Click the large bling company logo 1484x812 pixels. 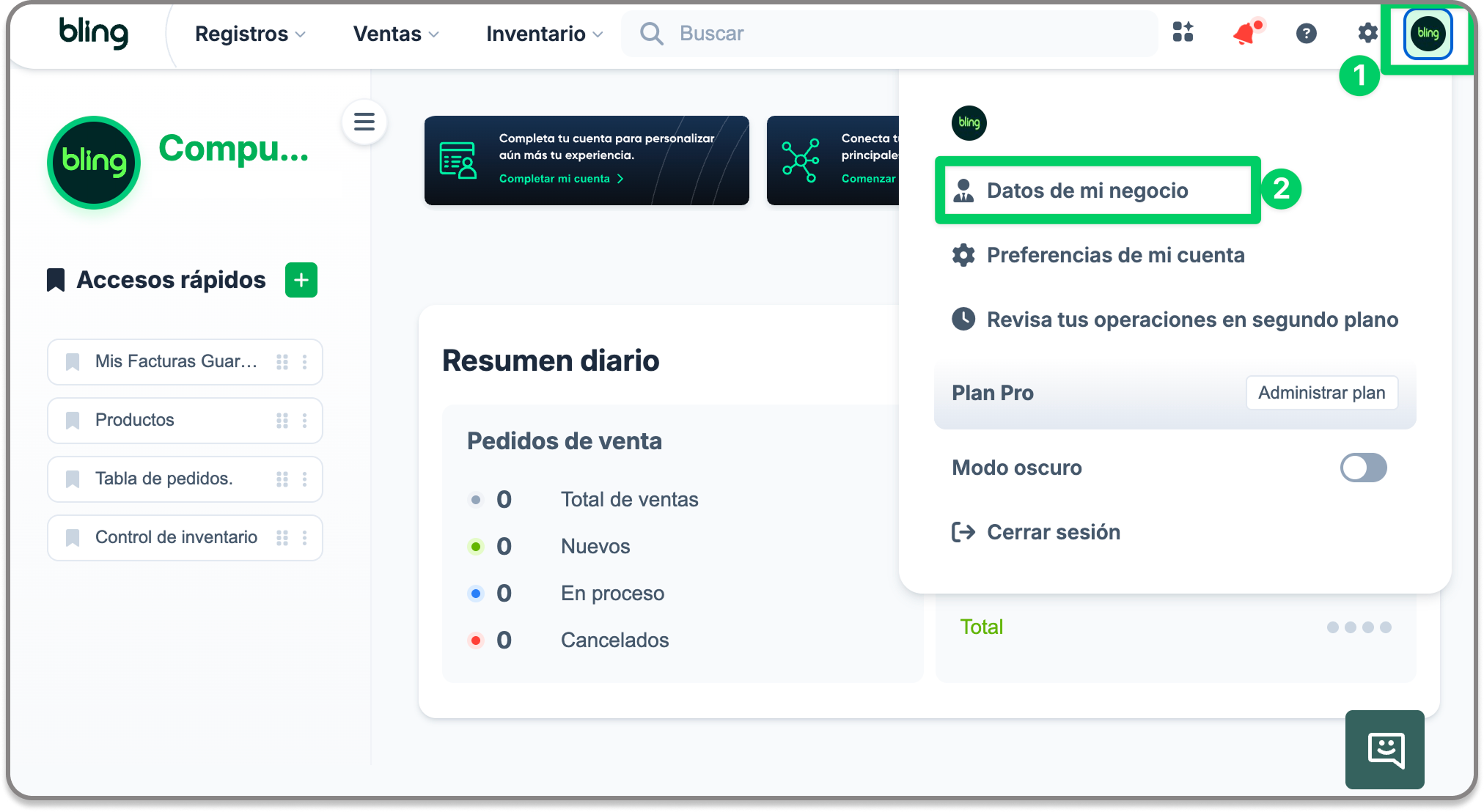[x=94, y=162]
